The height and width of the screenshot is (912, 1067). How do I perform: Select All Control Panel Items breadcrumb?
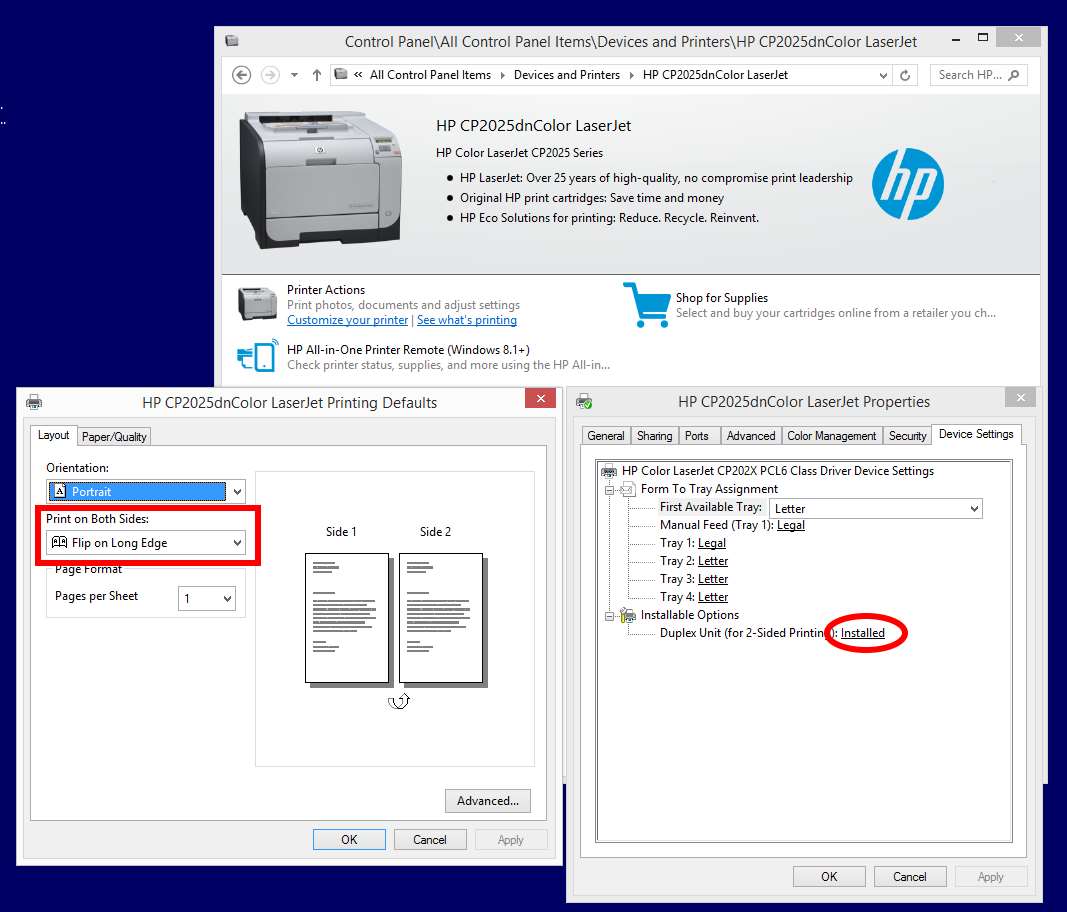430,75
